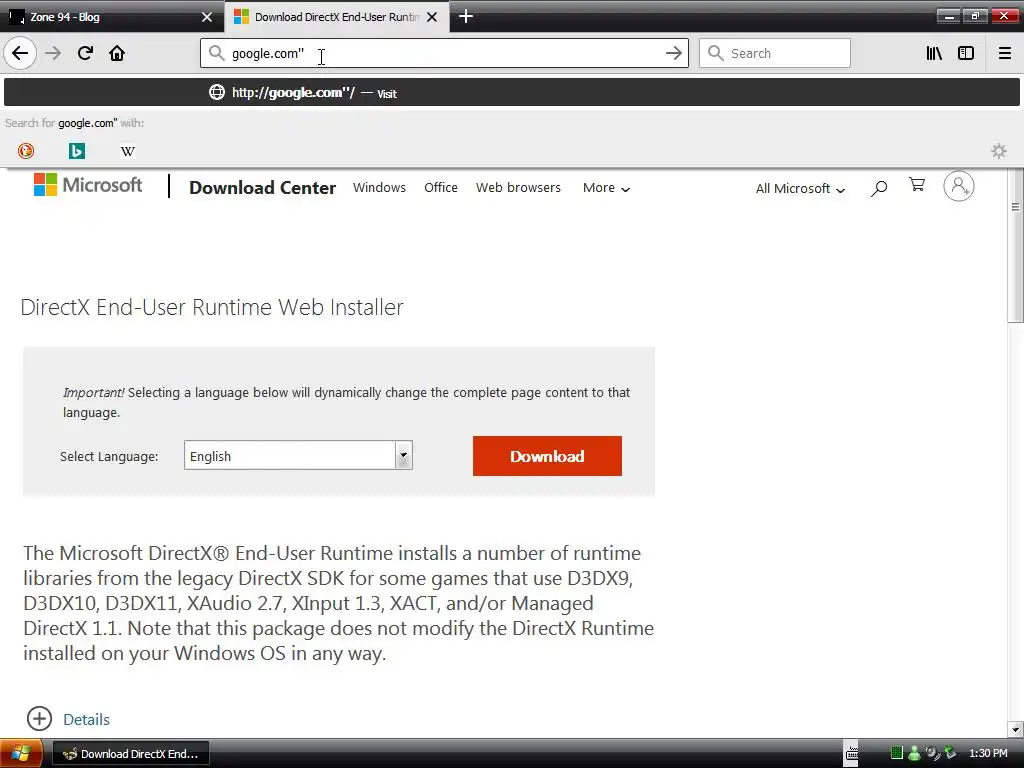Image resolution: width=1024 pixels, height=768 pixels.
Task: Click the go arrow in address bar
Action: (673, 53)
